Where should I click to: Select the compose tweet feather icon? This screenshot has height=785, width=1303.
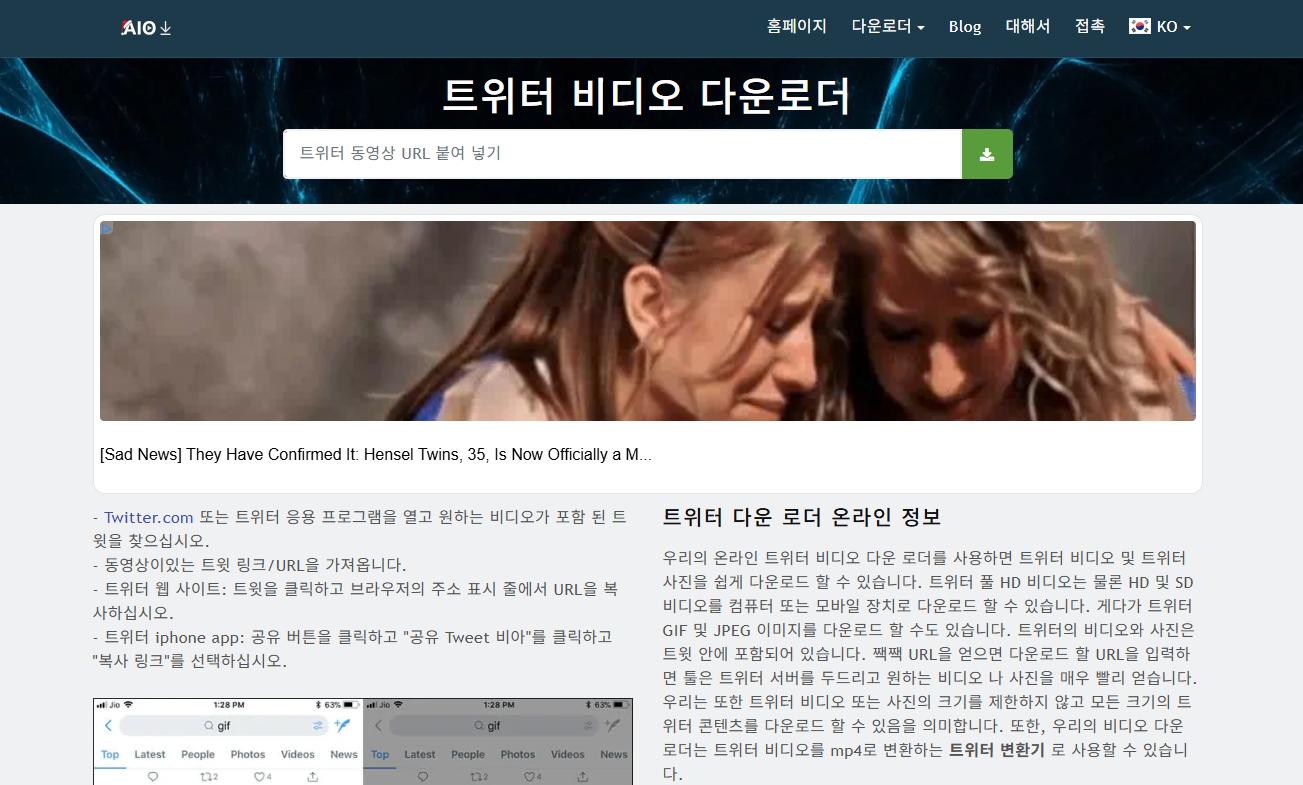pos(342,724)
